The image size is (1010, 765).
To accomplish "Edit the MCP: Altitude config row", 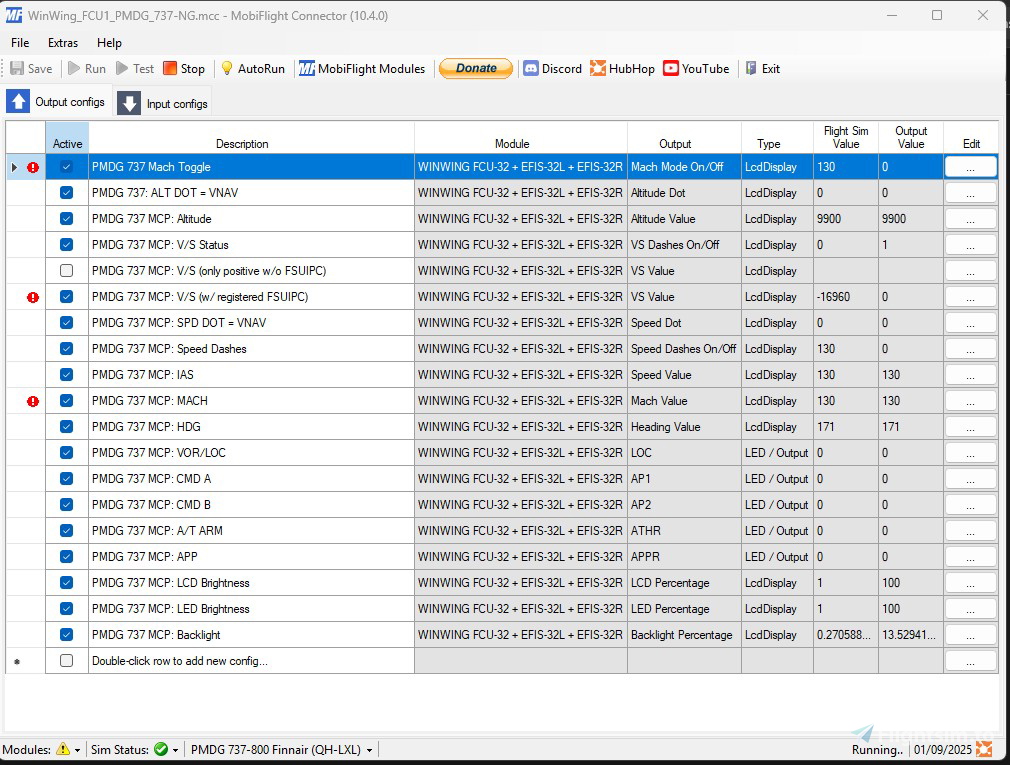I will pos(970,219).
